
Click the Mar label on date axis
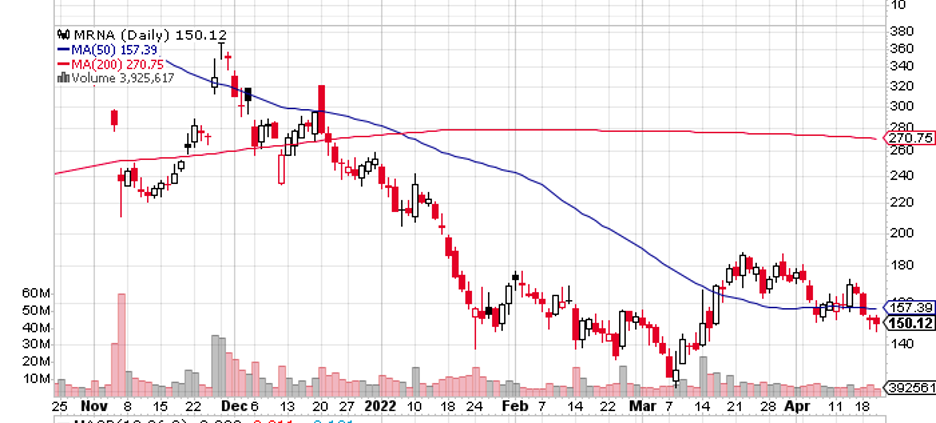point(644,406)
